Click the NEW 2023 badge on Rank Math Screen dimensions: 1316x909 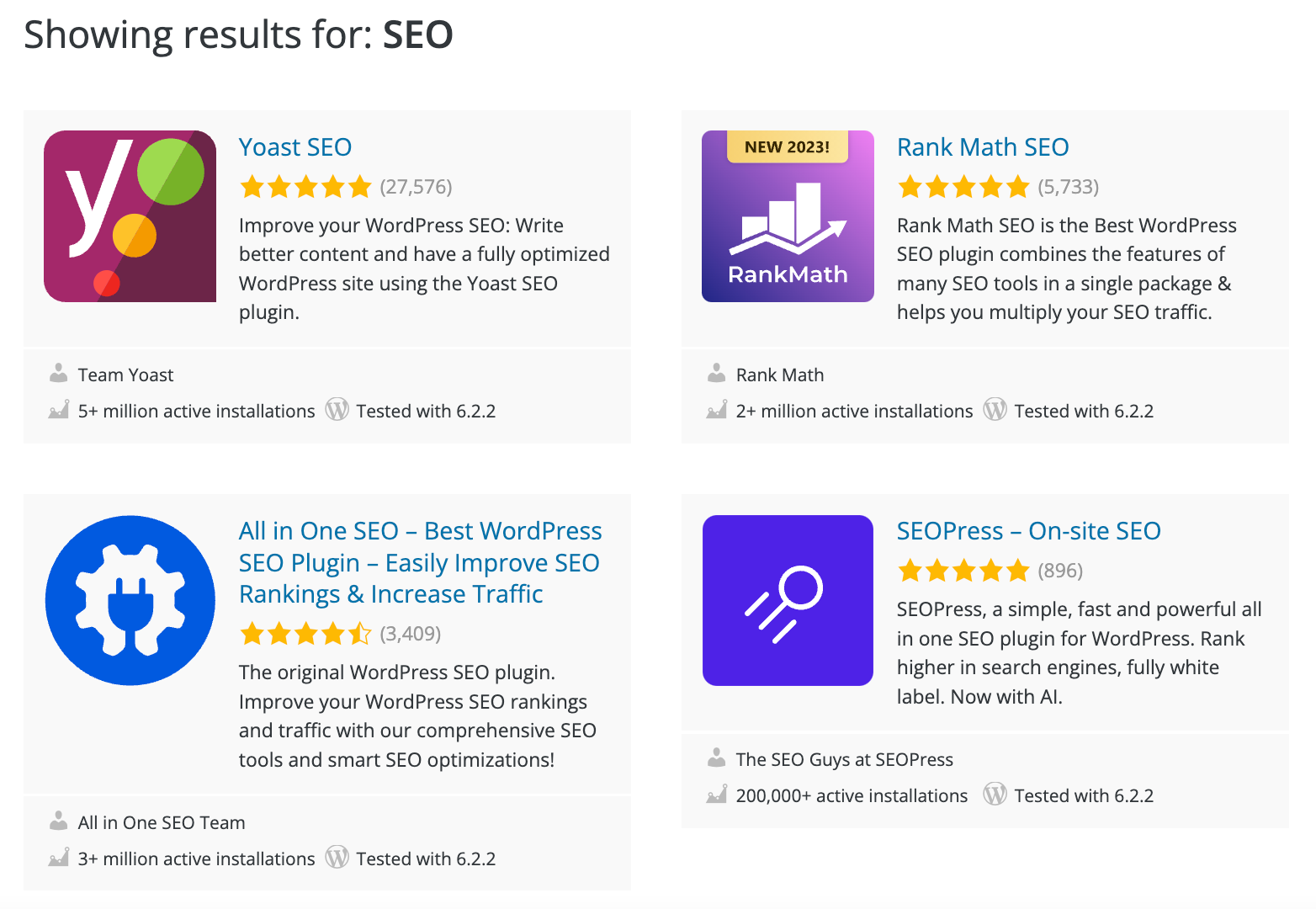coord(786,146)
